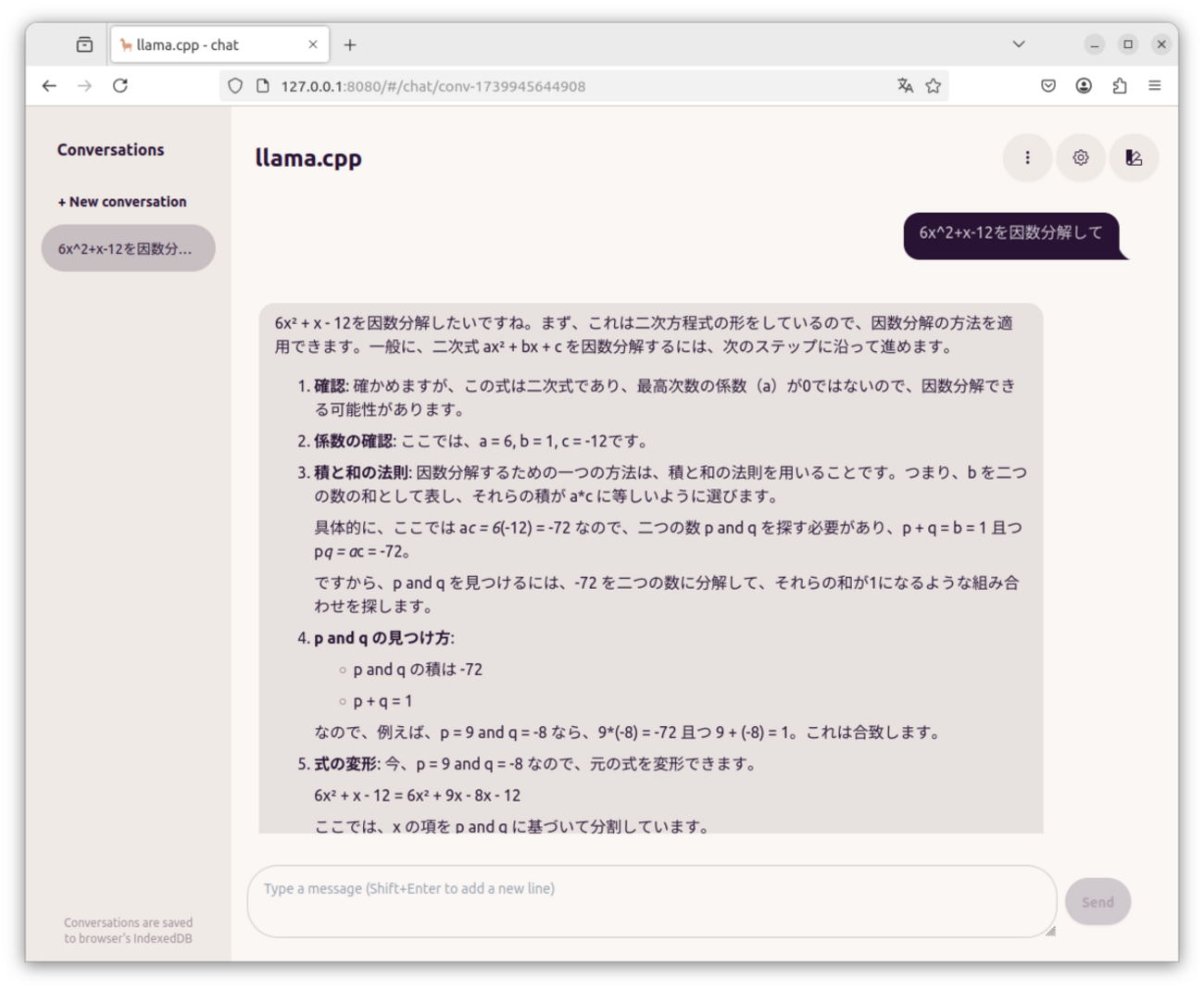Start a New conversation
1204x990 pixels.
(x=121, y=201)
